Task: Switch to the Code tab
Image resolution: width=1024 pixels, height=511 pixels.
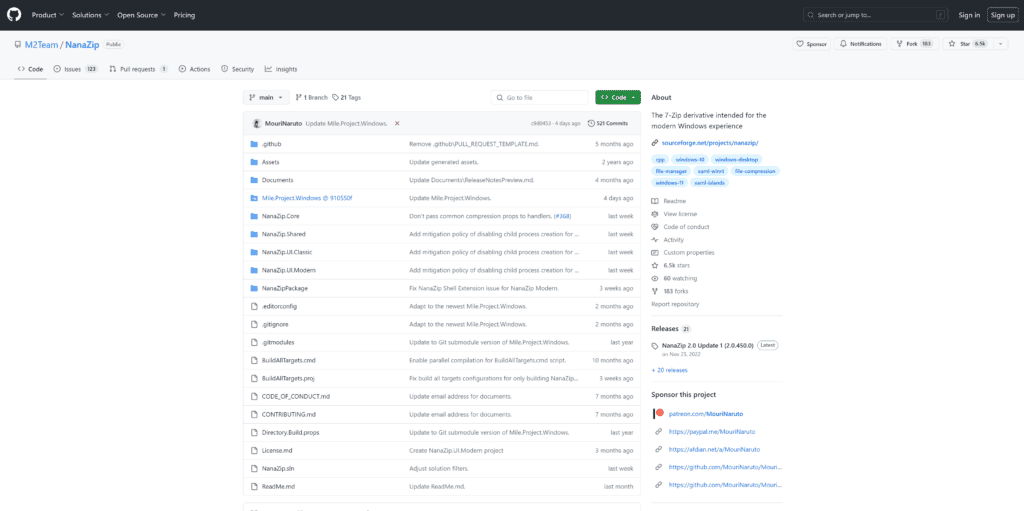Action: (30, 69)
